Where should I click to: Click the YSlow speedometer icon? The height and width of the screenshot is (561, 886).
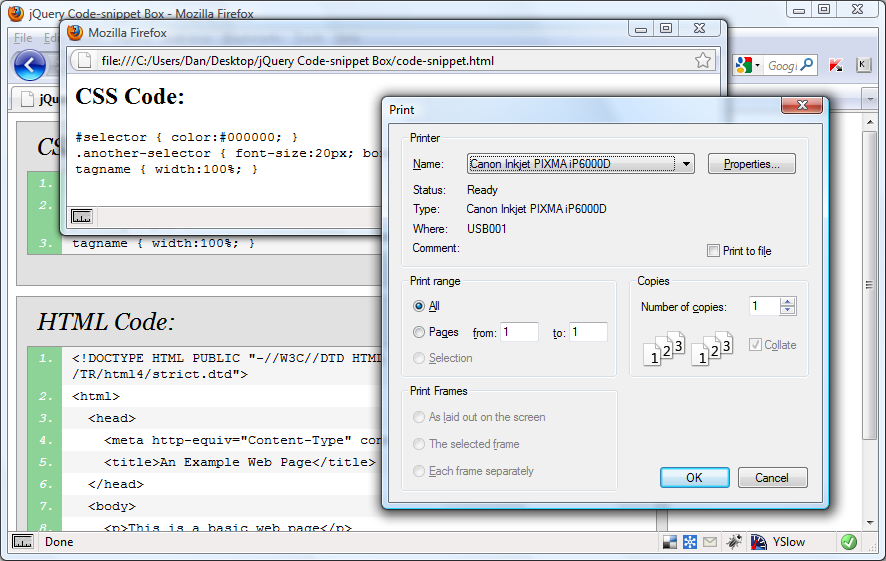coord(759,542)
